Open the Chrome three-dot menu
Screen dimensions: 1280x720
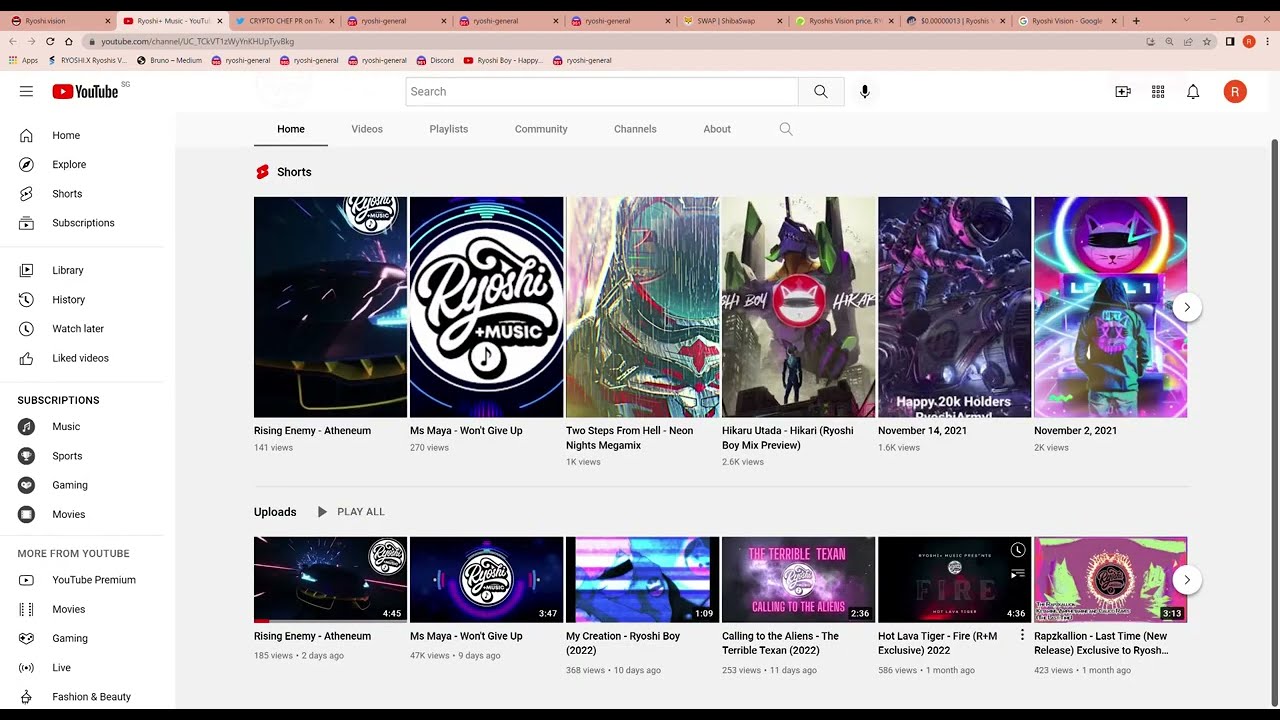(1267, 41)
